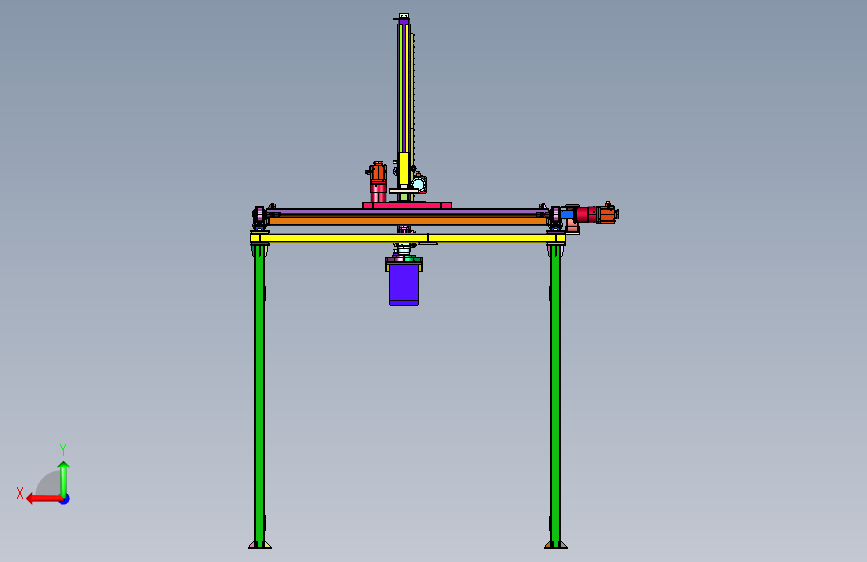
Task: Click the gray XY plane arc of the triad
Action: pyautogui.click(x=49, y=483)
